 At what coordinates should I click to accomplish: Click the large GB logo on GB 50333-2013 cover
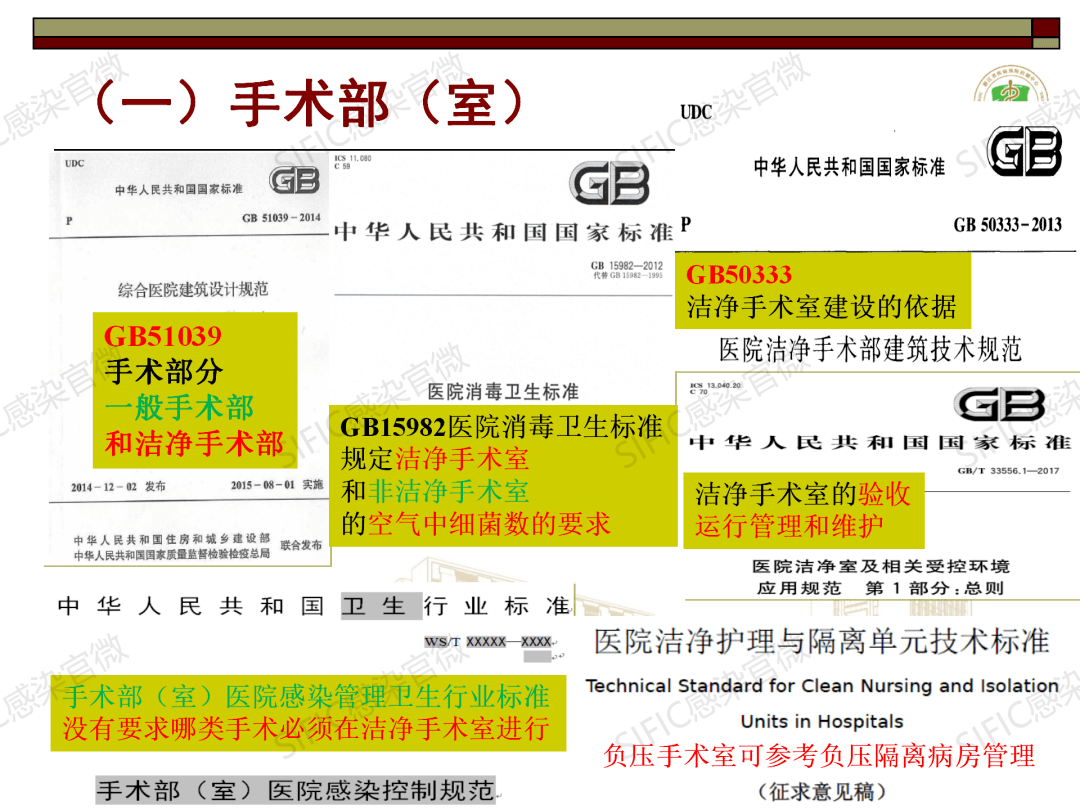coord(1024,151)
